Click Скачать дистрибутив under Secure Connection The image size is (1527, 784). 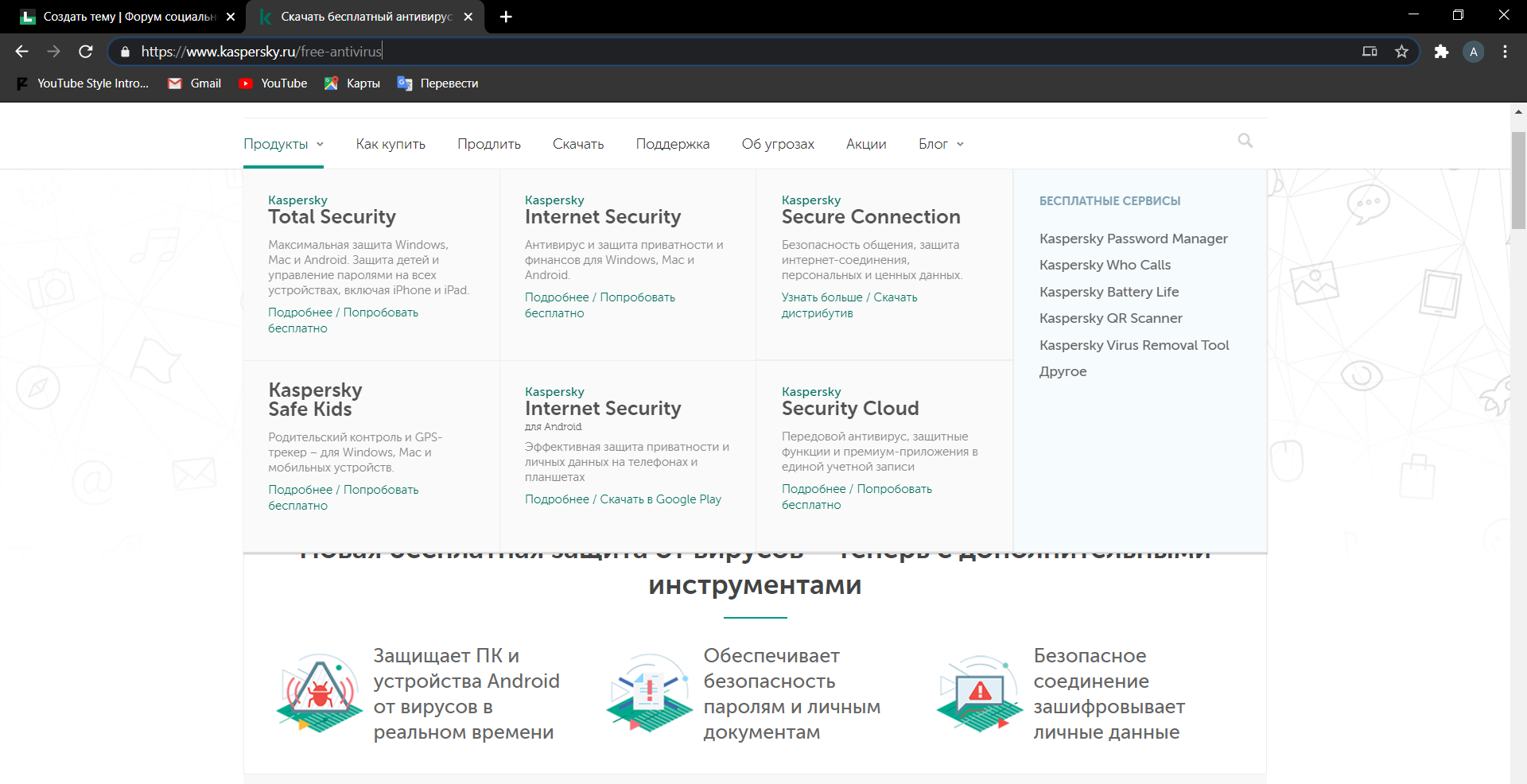point(849,305)
